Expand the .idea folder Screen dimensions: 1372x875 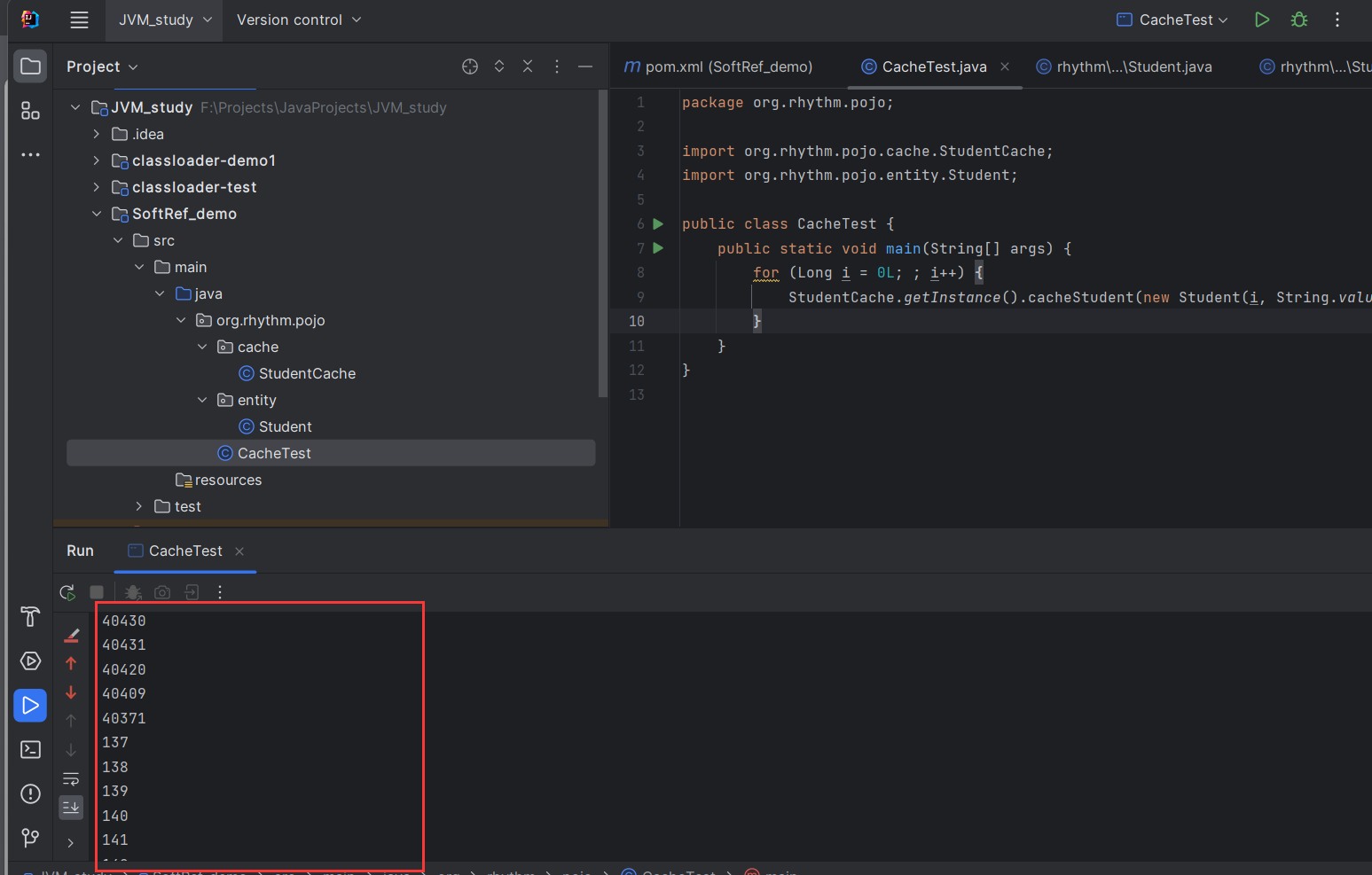tap(97, 134)
